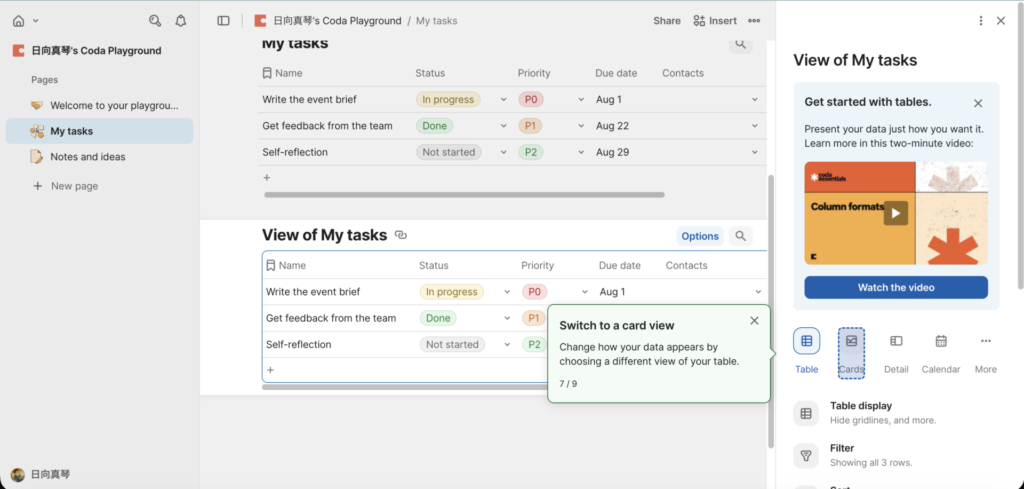Open Status dropdown for Self-reflection in top table
Image resolution: width=1024 pixels, height=489 pixels.
tap(502, 152)
